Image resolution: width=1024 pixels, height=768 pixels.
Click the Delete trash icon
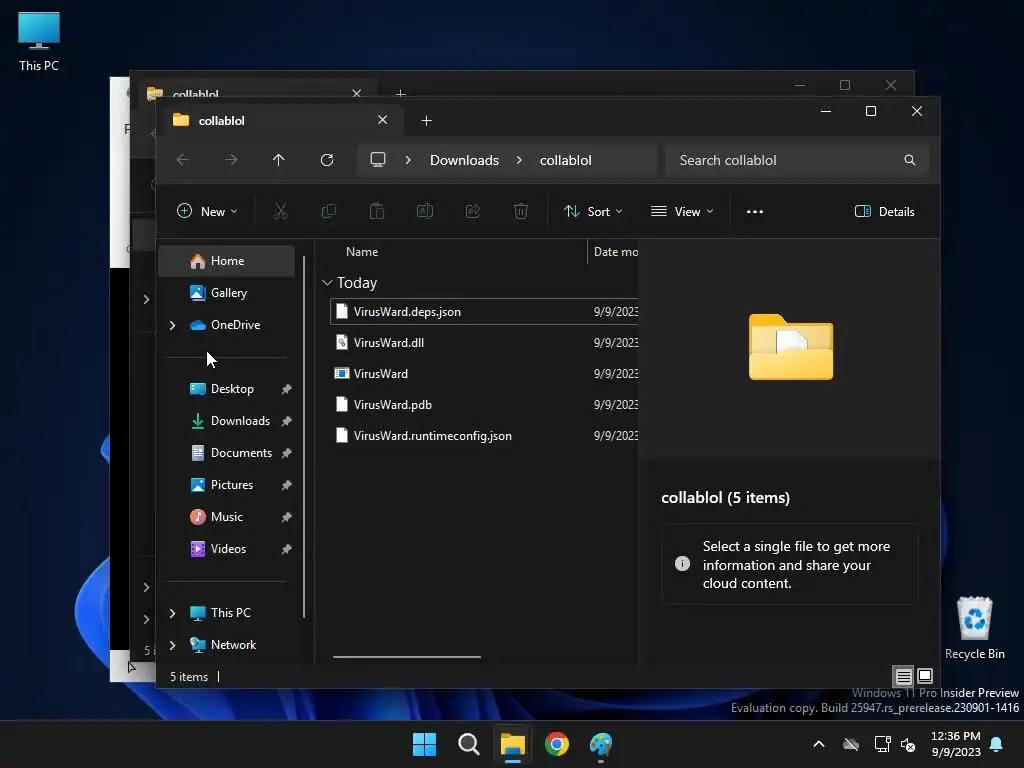point(520,211)
